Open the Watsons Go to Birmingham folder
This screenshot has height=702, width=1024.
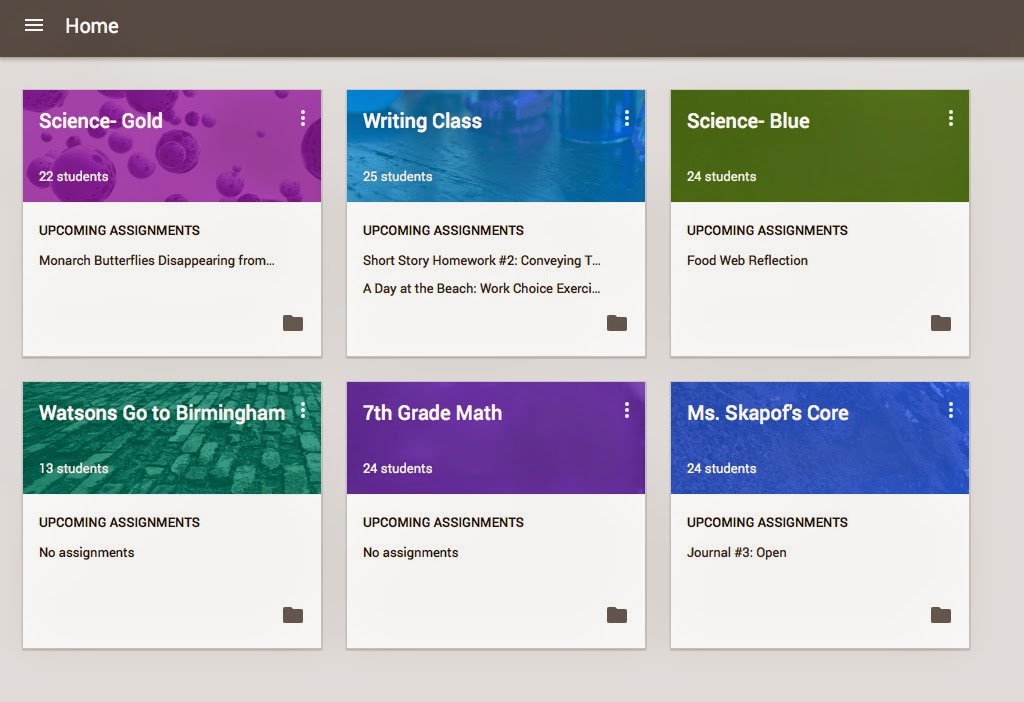point(293,615)
